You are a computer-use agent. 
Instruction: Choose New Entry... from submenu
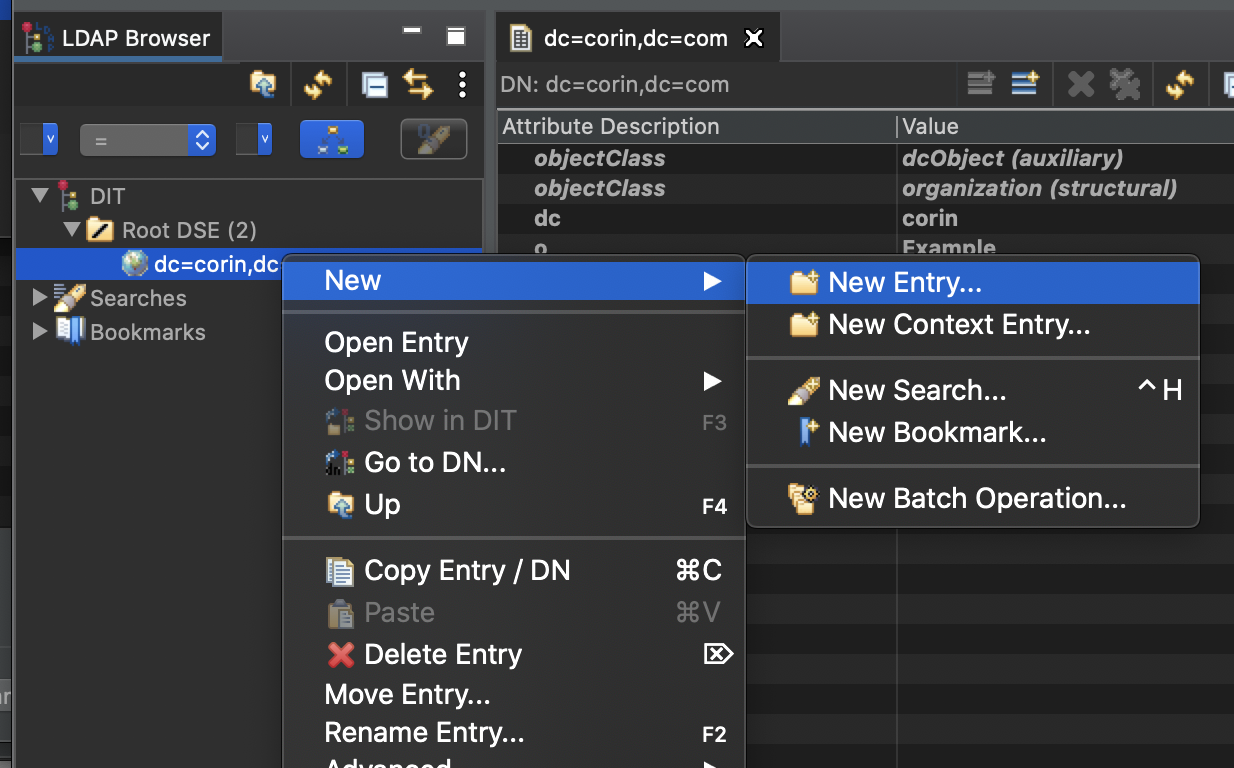973,283
